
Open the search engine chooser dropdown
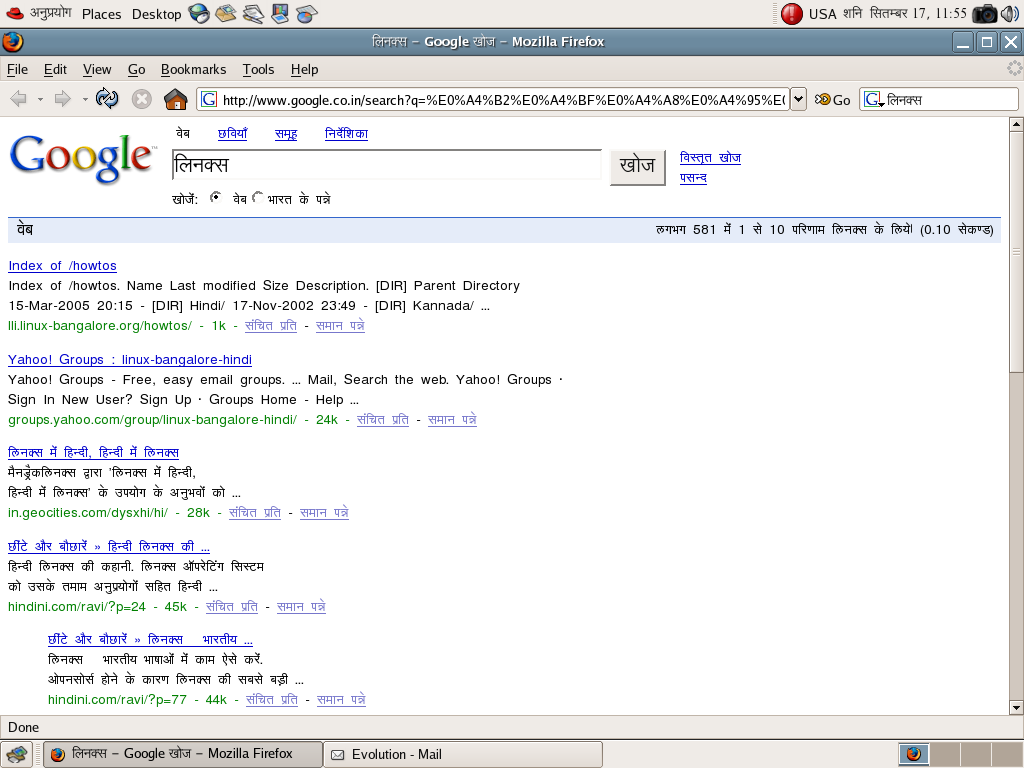tap(873, 100)
